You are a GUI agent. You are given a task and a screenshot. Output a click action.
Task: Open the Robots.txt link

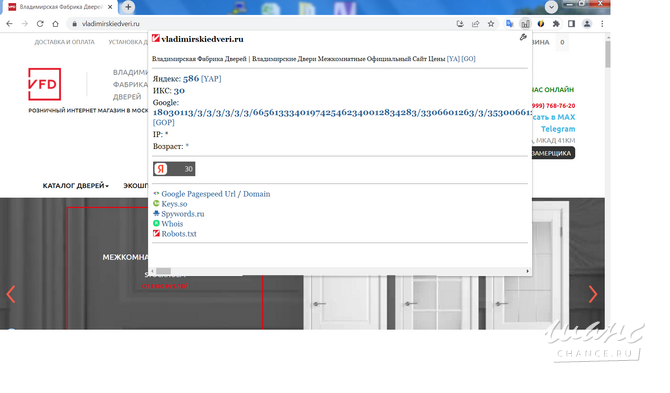pyautogui.click(x=179, y=234)
